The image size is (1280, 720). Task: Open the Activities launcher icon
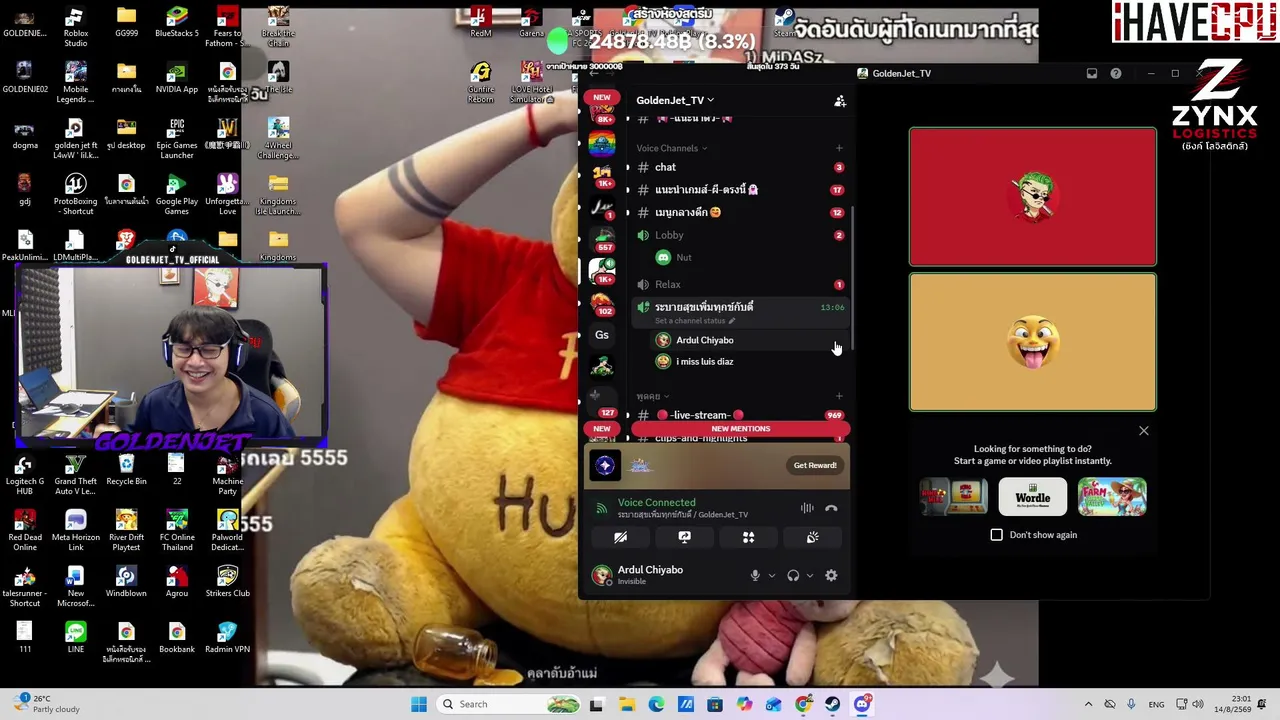pos(748,537)
